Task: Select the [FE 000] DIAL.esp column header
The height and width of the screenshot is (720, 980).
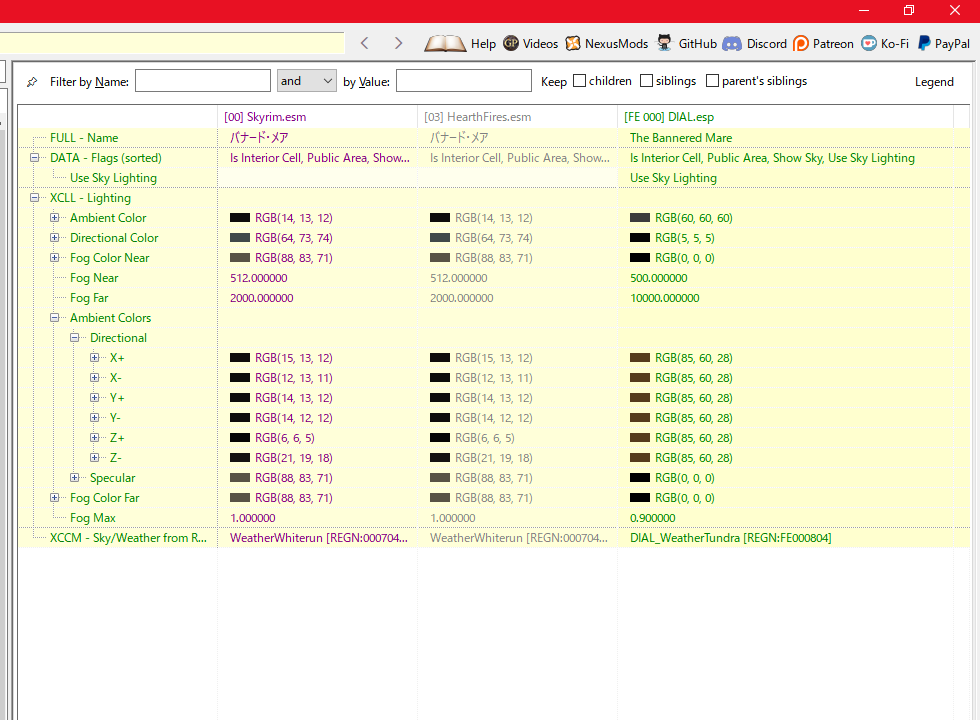Action: [786, 117]
